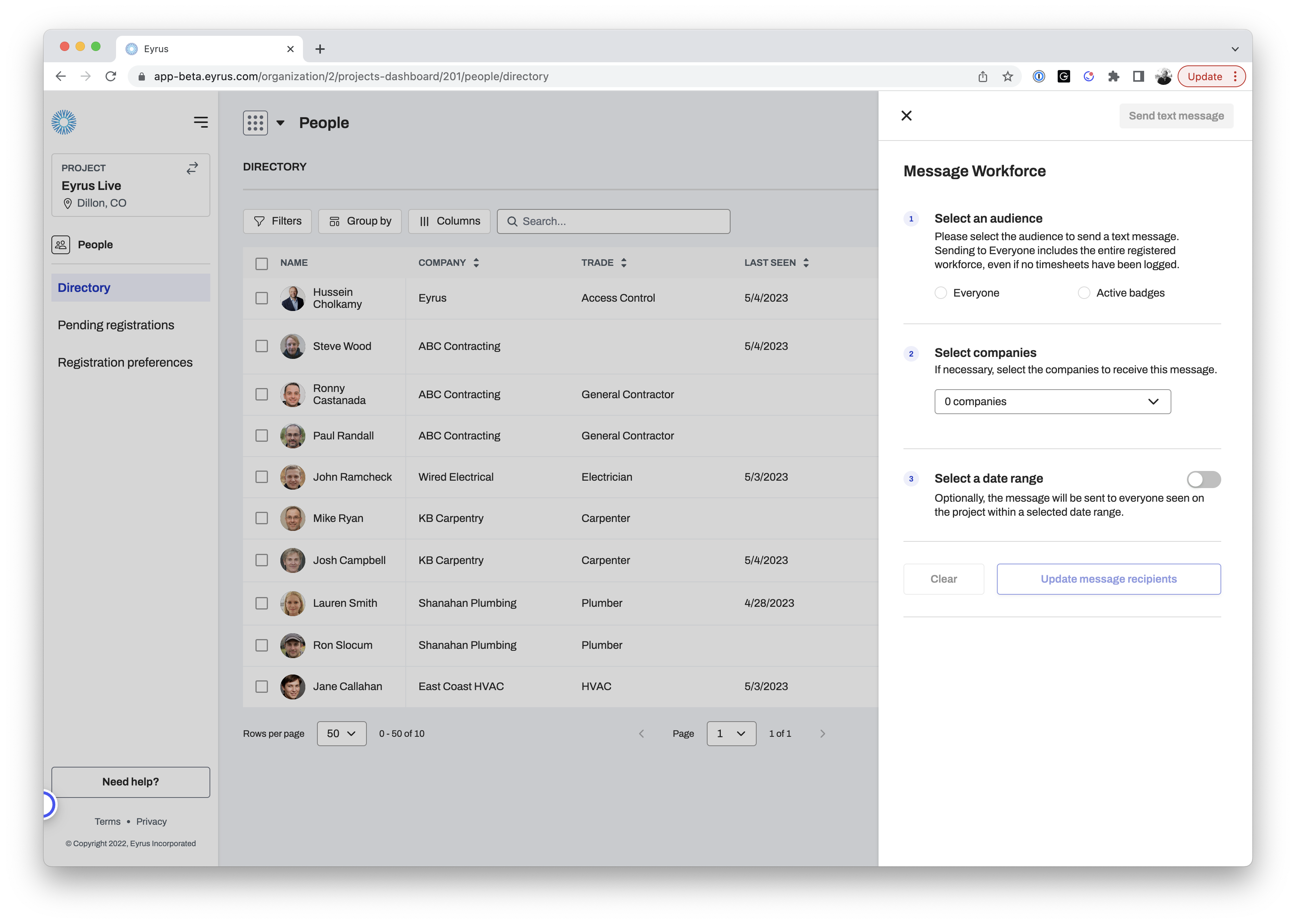Open the Grammarly extension icon
The width and height of the screenshot is (1296, 924).
tap(1063, 76)
